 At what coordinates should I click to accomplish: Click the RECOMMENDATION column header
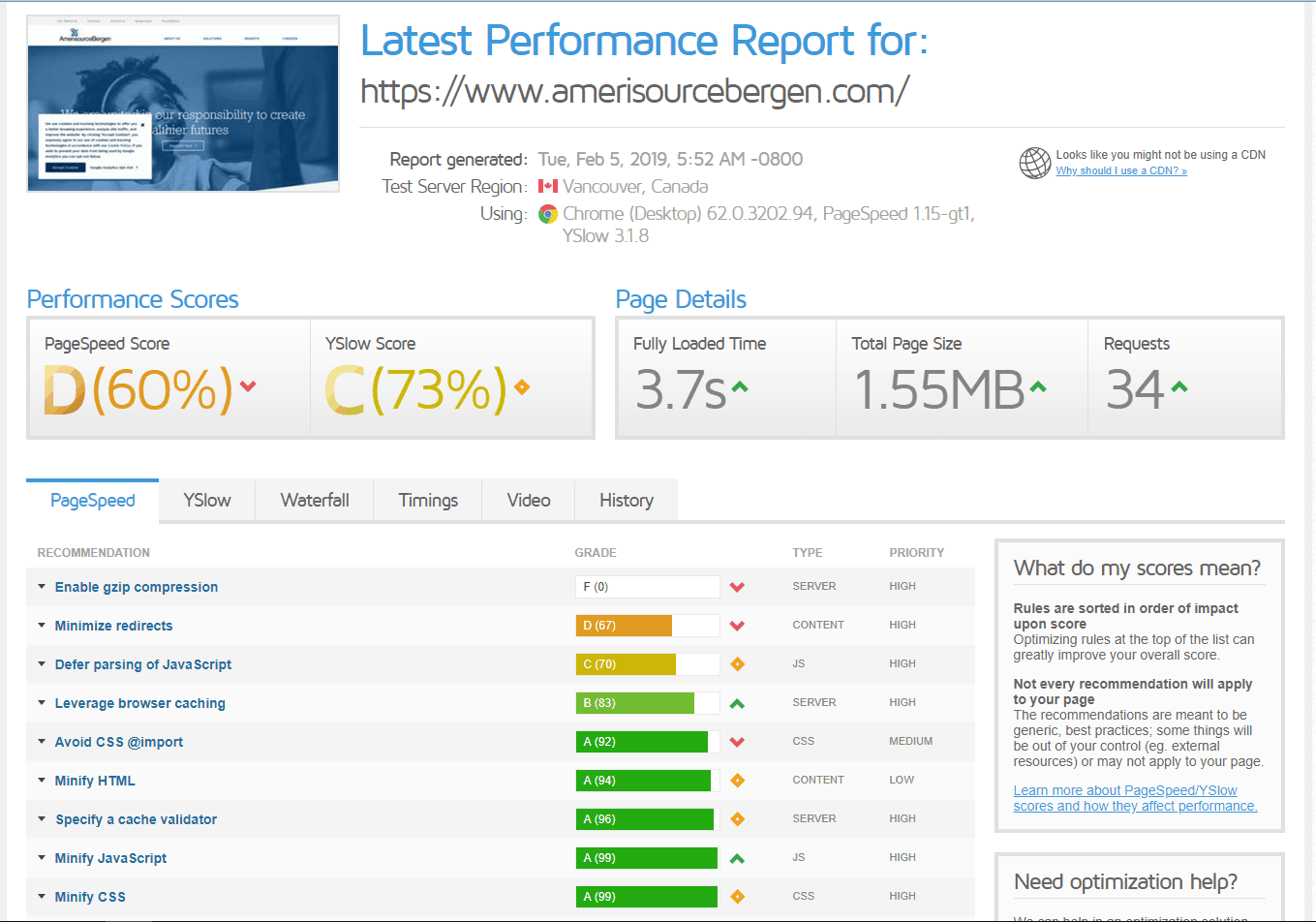(94, 553)
